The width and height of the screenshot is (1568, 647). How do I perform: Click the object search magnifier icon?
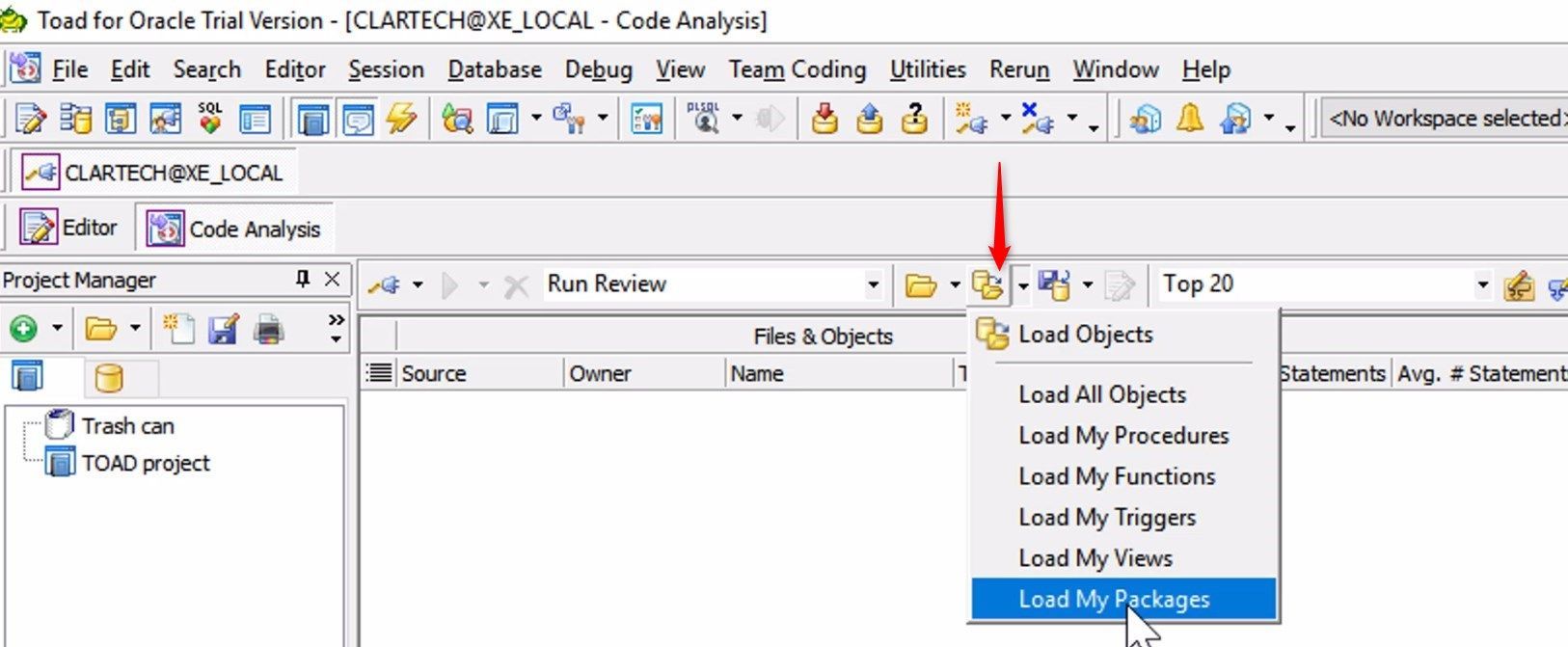457,119
